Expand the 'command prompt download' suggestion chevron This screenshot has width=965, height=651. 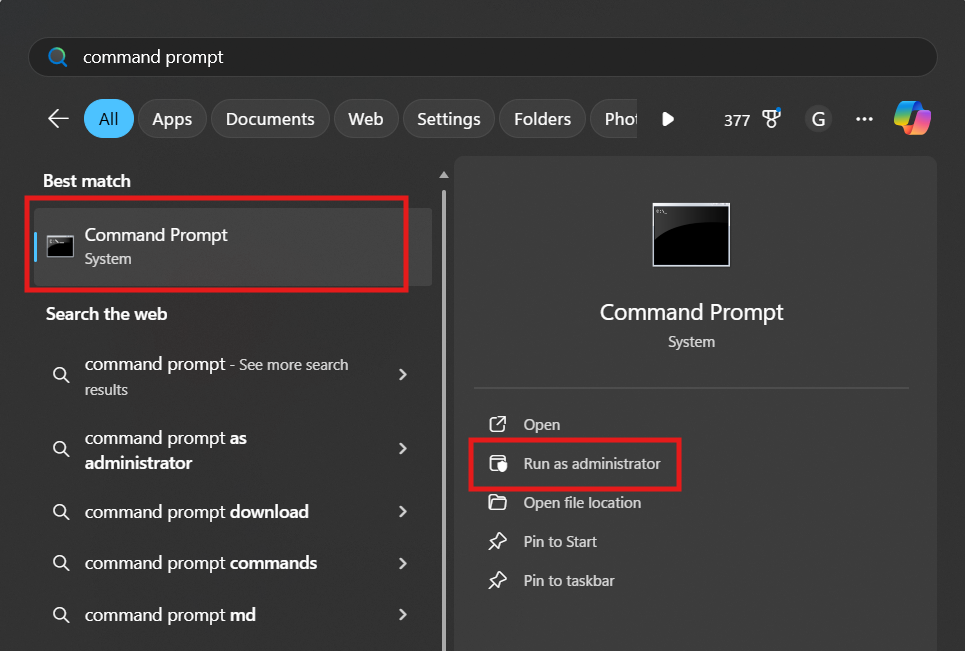click(403, 511)
